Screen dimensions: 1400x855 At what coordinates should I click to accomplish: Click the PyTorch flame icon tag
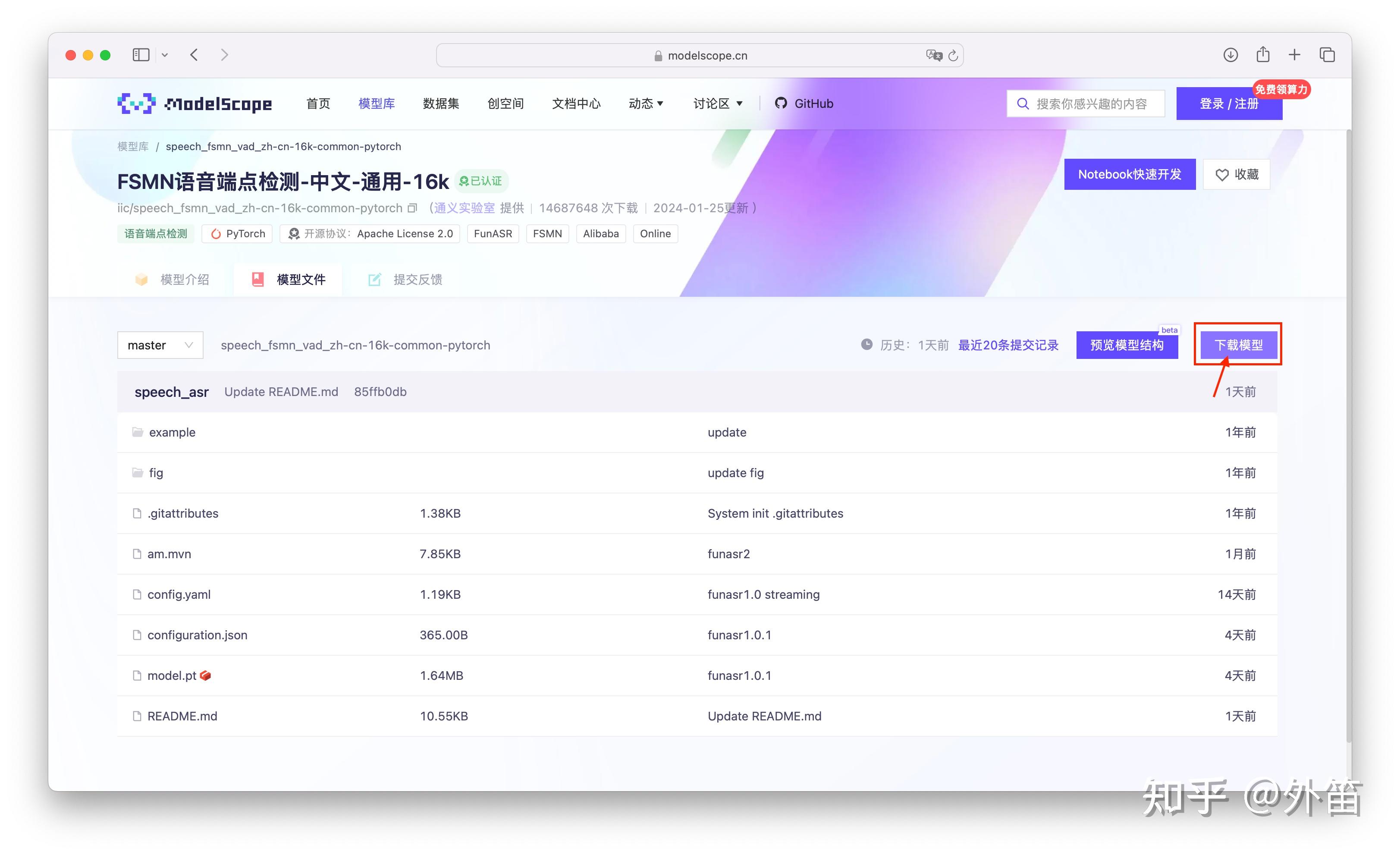pyautogui.click(x=217, y=233)
